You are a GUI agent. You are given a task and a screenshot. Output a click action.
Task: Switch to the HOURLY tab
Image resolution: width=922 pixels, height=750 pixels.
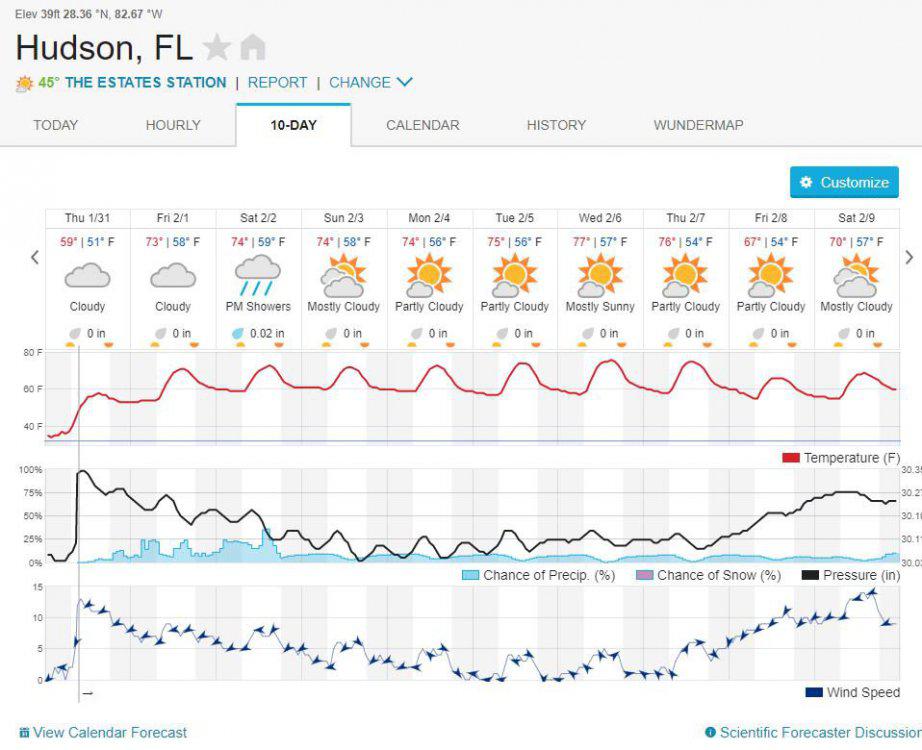(x=173, y=125)
